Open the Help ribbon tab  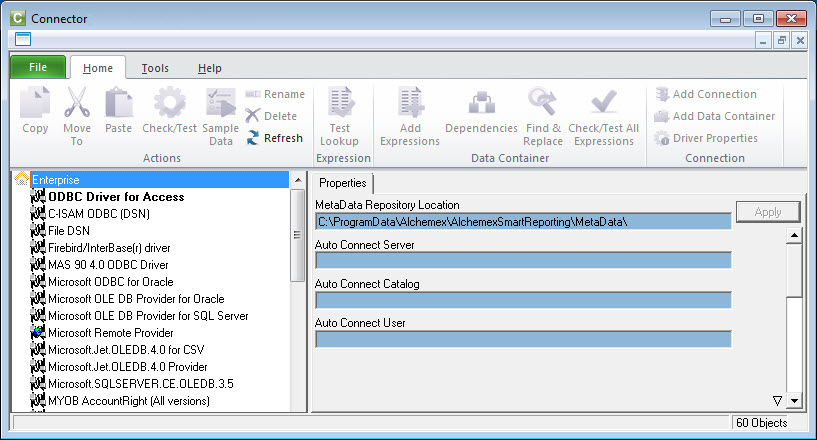tap(209, 68)
